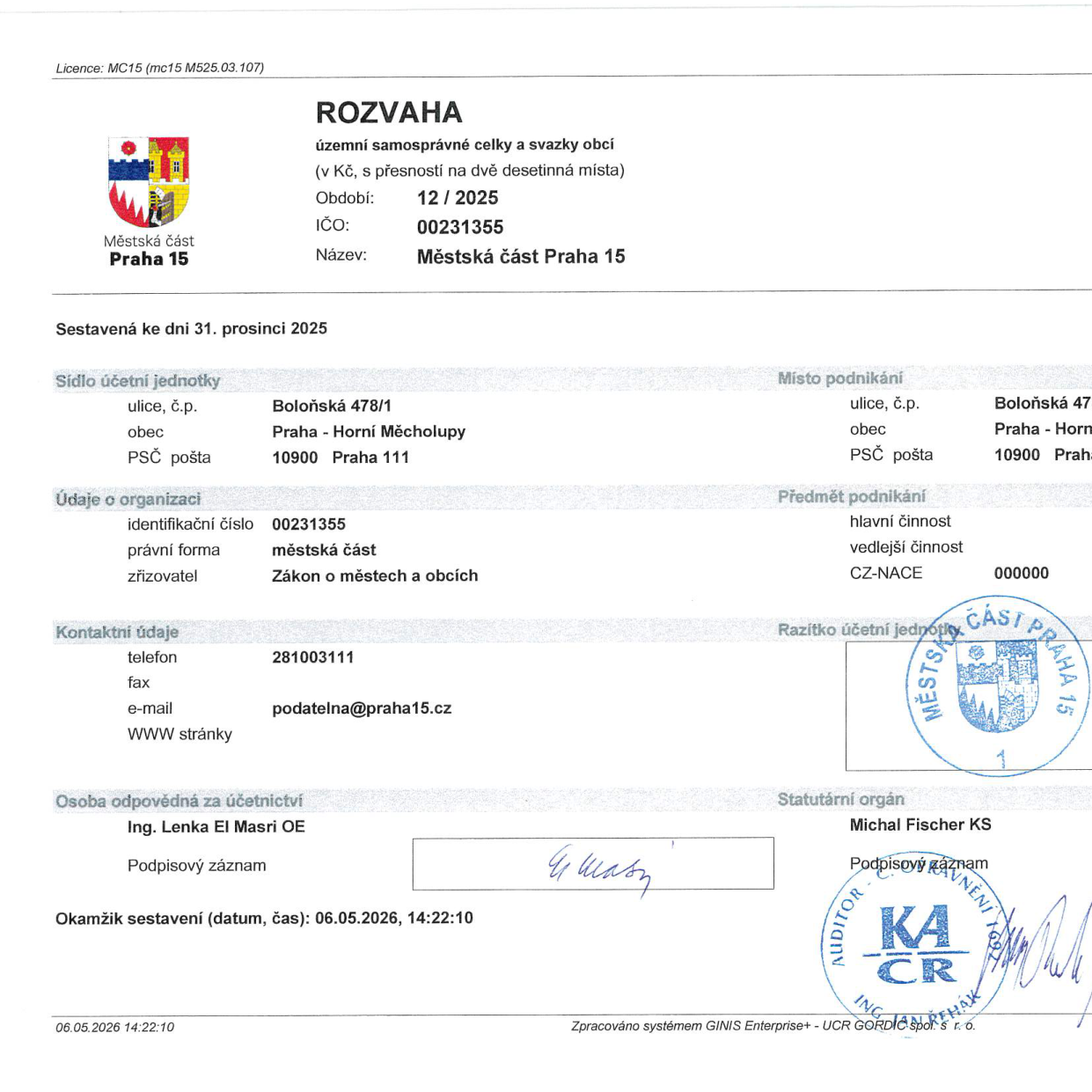The image size is (1092, 1092).
Task: Click the 'fax' label
Action: (x=138, y=683)
